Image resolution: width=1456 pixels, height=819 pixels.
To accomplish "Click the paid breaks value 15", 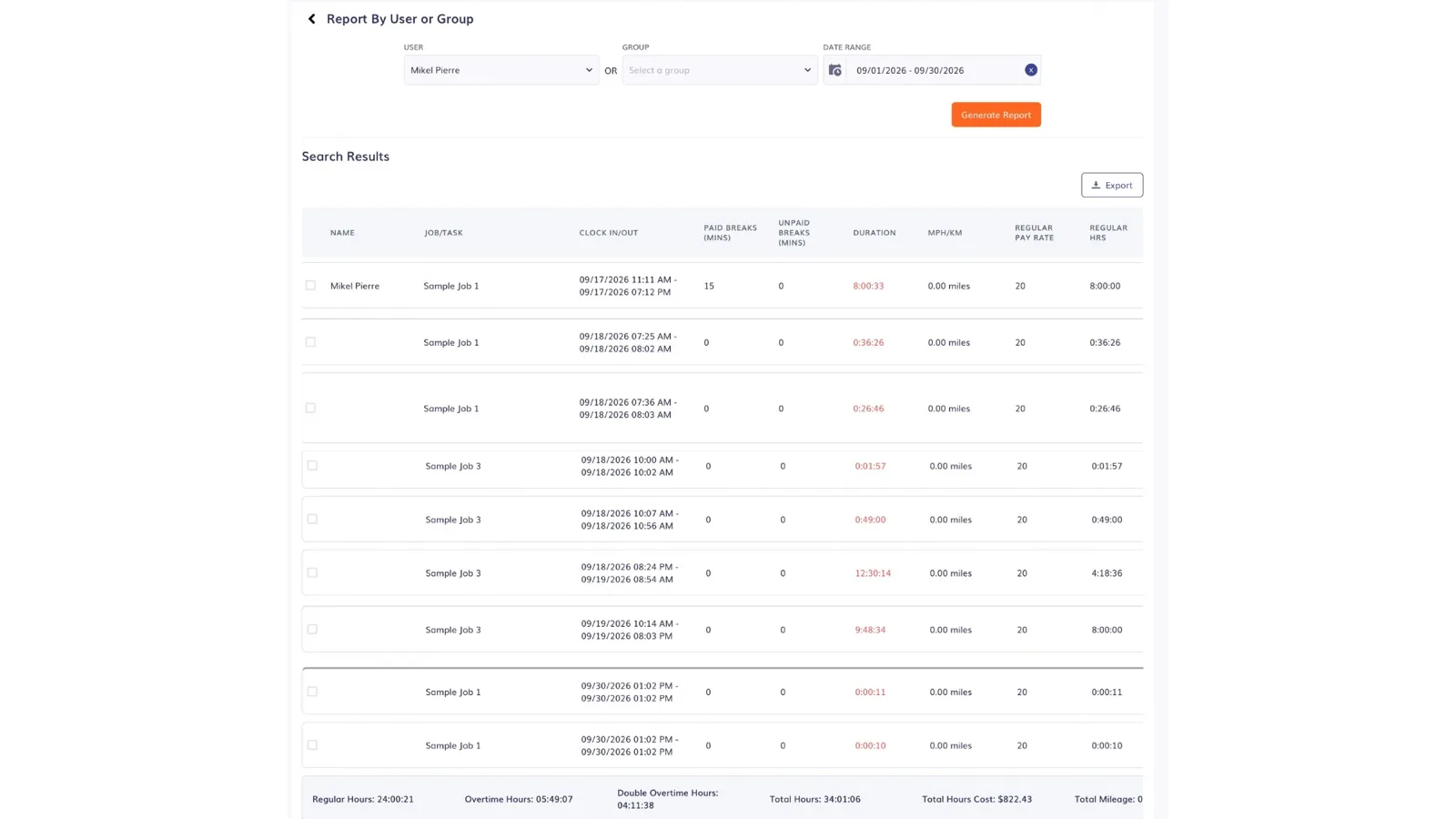I will click(709, 286).
